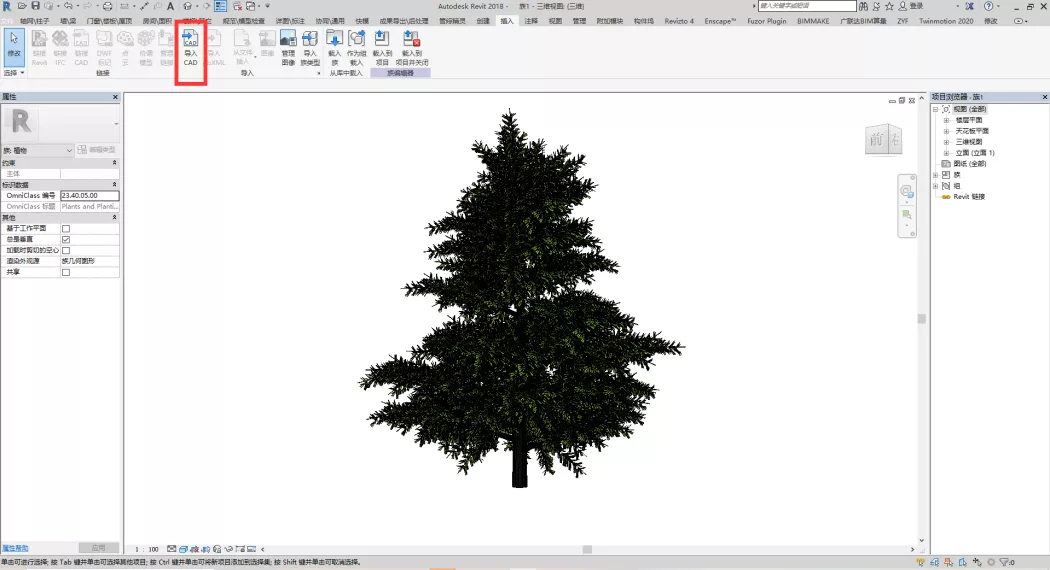The width and height of the screenshot is (1050, 570).
Task: Toggle the 共享 (Shared) checkbox
Action: (66, 272)
